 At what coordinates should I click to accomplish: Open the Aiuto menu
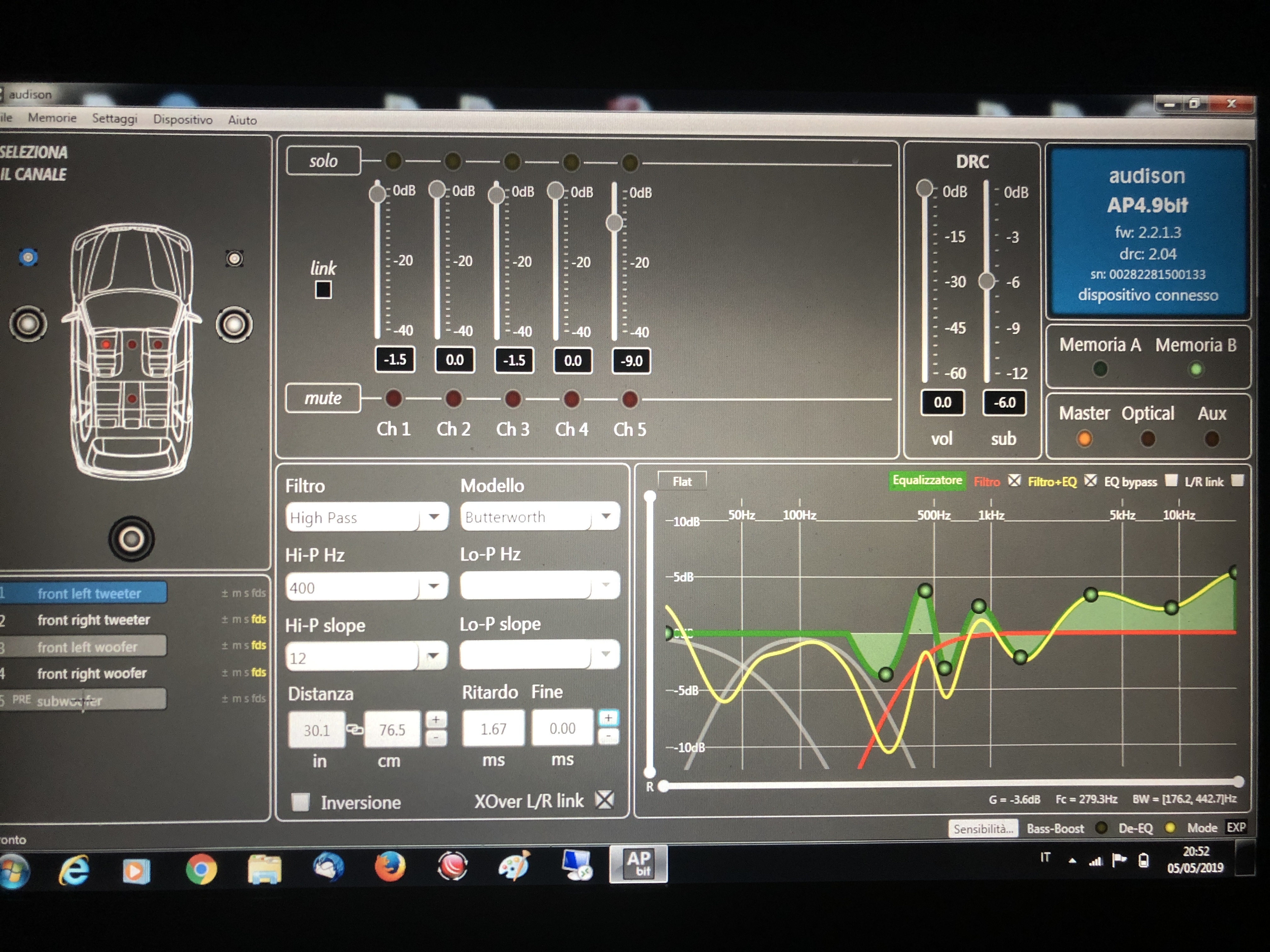pyautogui.click(x=242, y=120)
